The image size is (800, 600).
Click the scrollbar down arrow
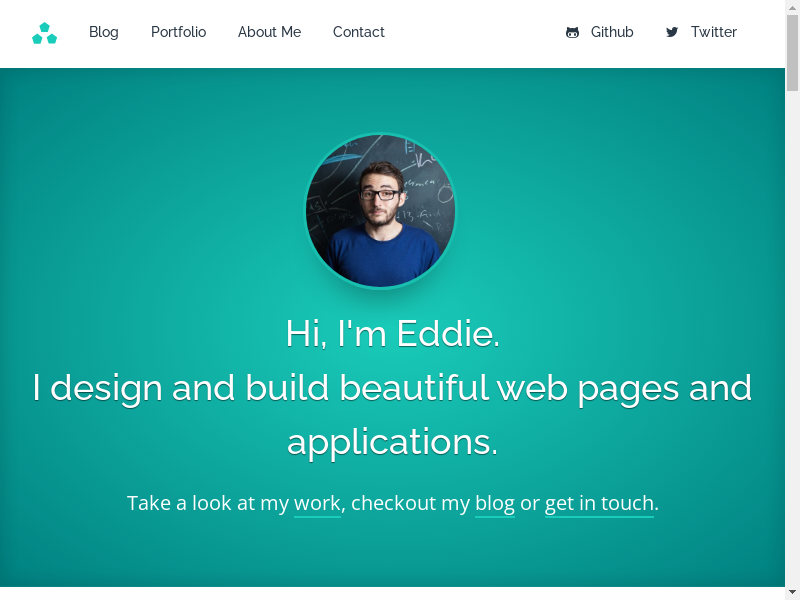792,593
